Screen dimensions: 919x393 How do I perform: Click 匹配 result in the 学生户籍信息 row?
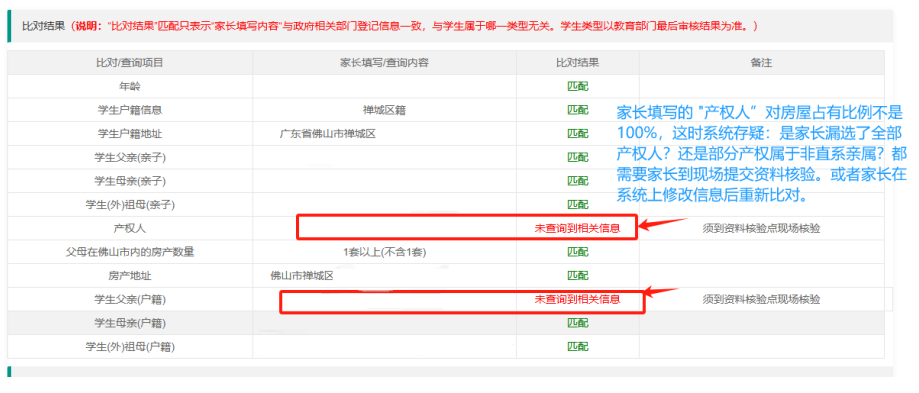(577, 110)
